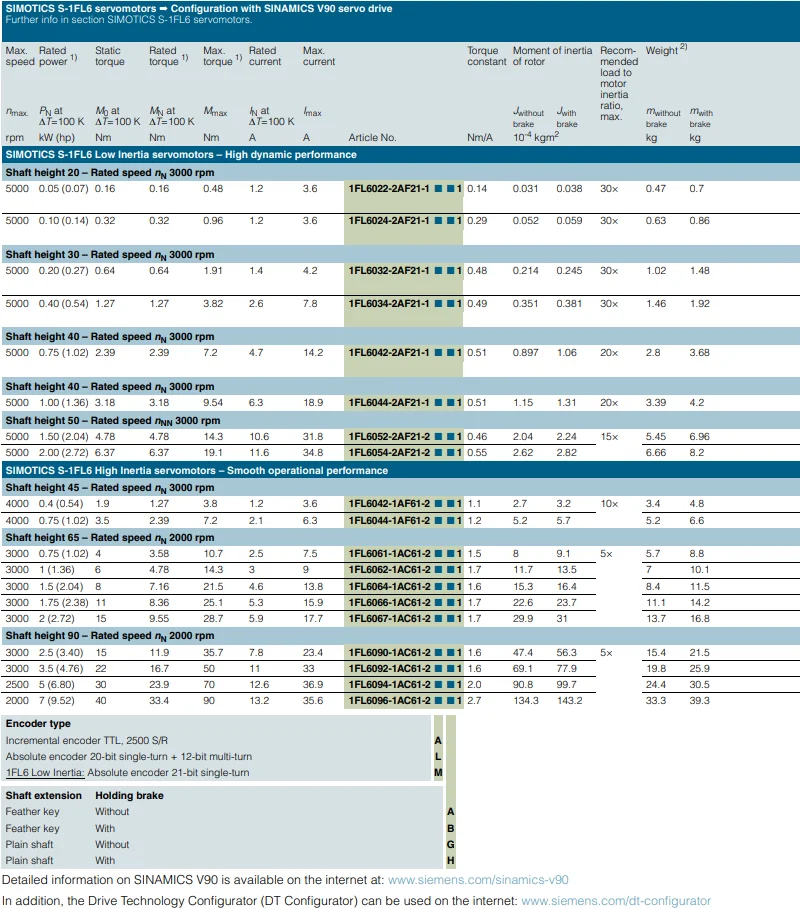The image size is (800, 909).
Task: Click article number 1FL6034-2AF21-1
Action: point(389,303)
